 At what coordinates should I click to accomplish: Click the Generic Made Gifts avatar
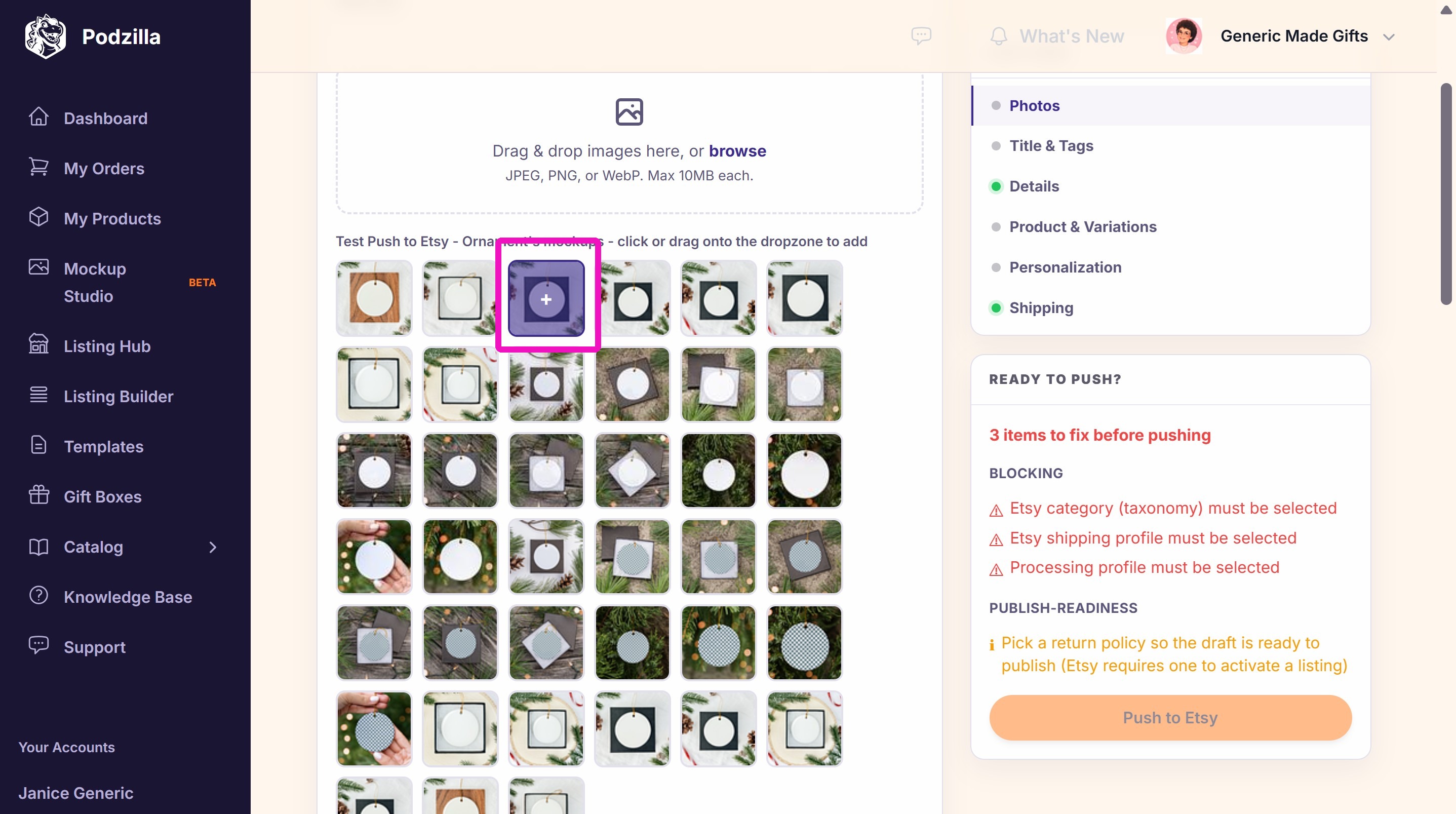tap(1184, 36)
